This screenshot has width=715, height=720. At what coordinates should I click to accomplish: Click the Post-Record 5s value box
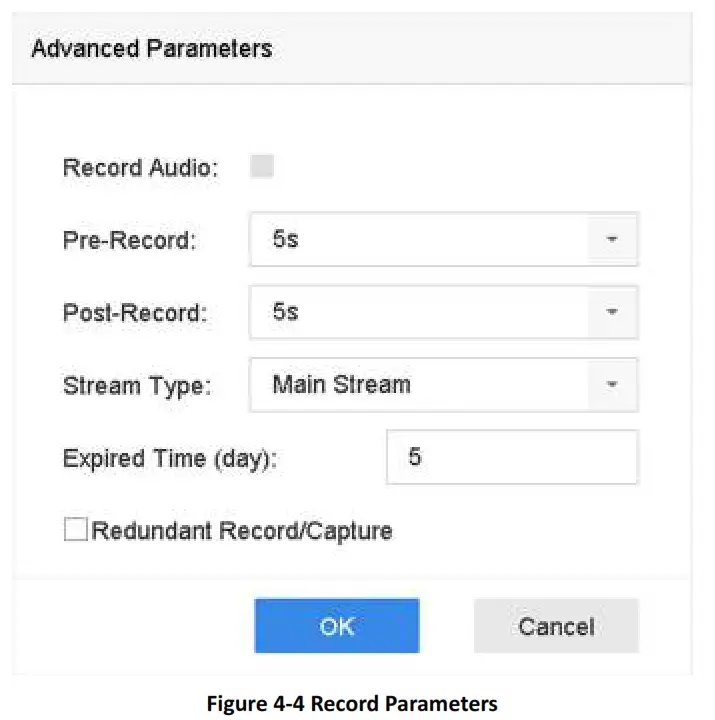click(420, 313)
